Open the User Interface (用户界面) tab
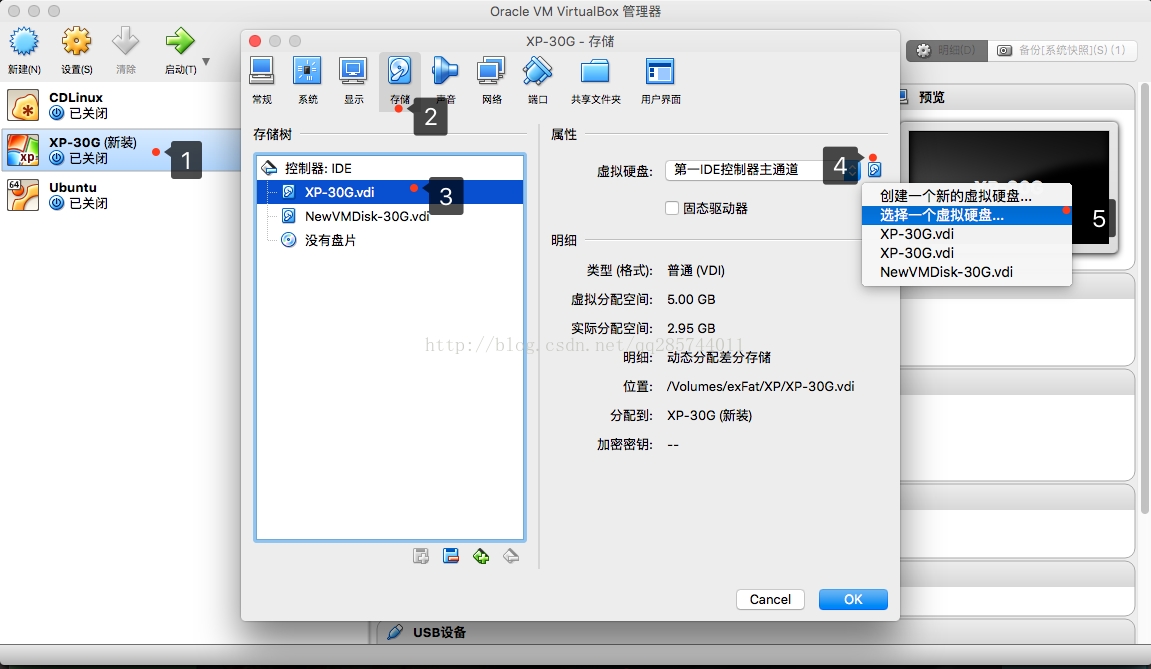 pyautogui.click(x=661, y=80)
